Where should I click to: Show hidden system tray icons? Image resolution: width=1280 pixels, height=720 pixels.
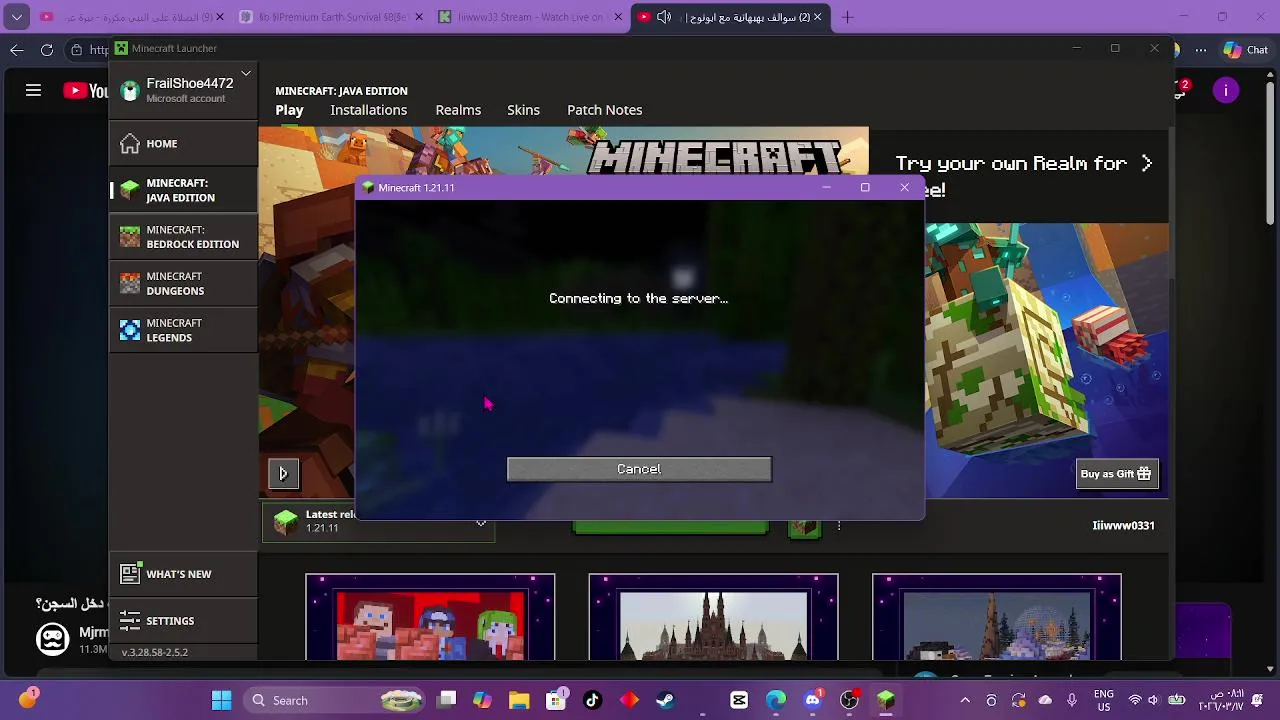(964, 700)
